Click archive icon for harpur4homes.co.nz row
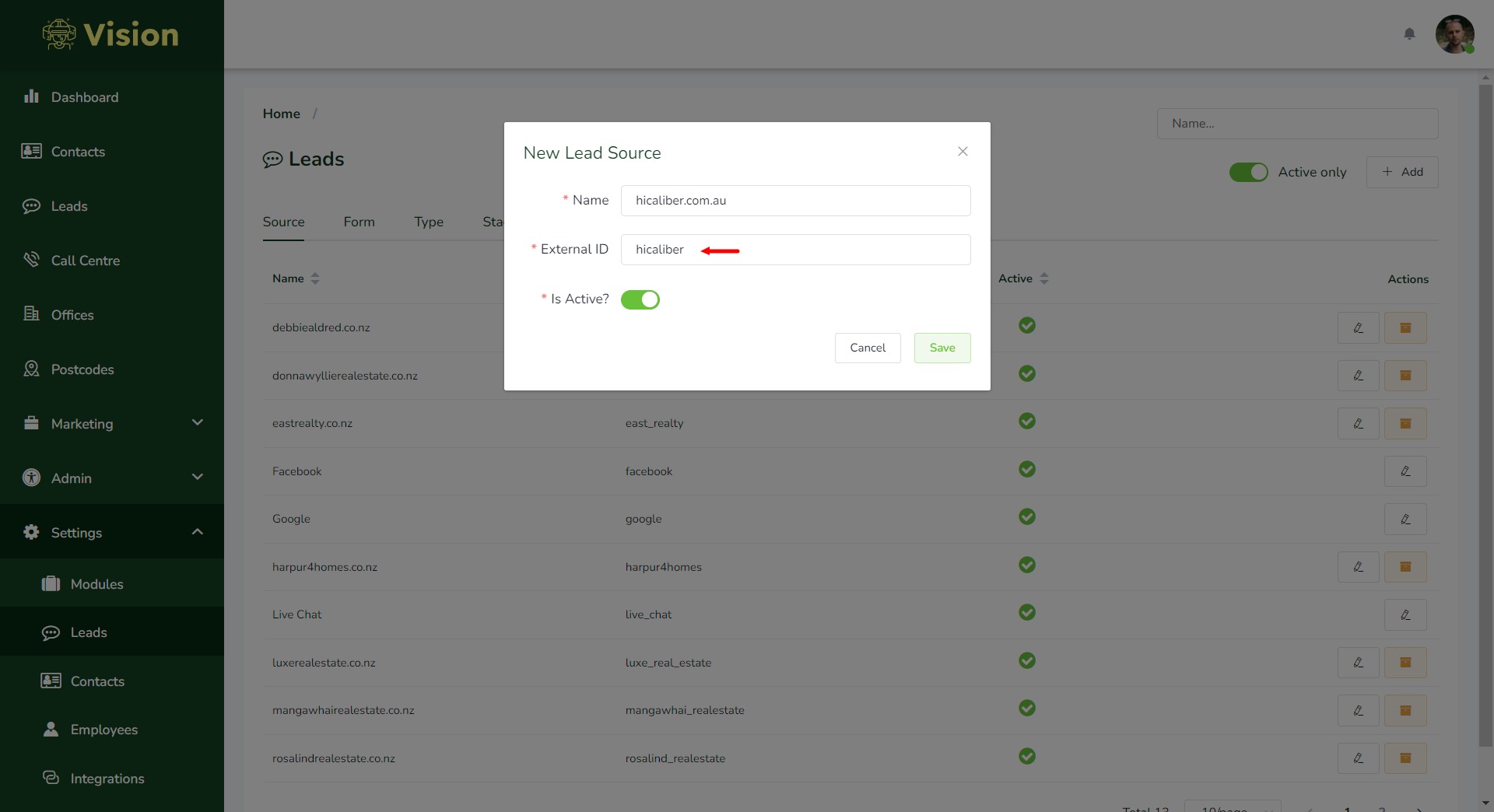Screen dimensions: 1494x812 pos(1405,567)
